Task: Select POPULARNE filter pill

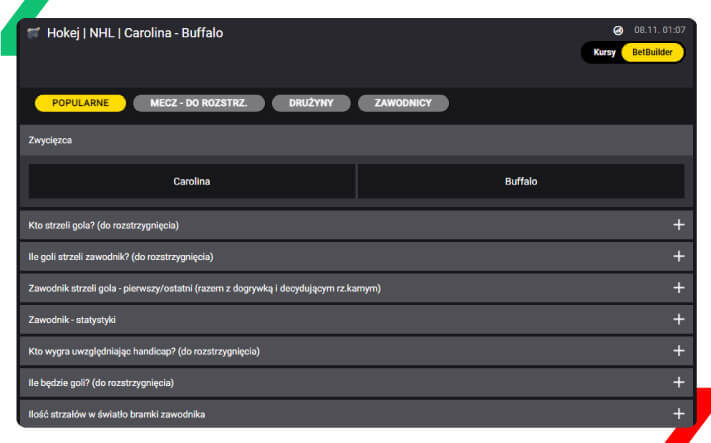Action: click(80, 103)
